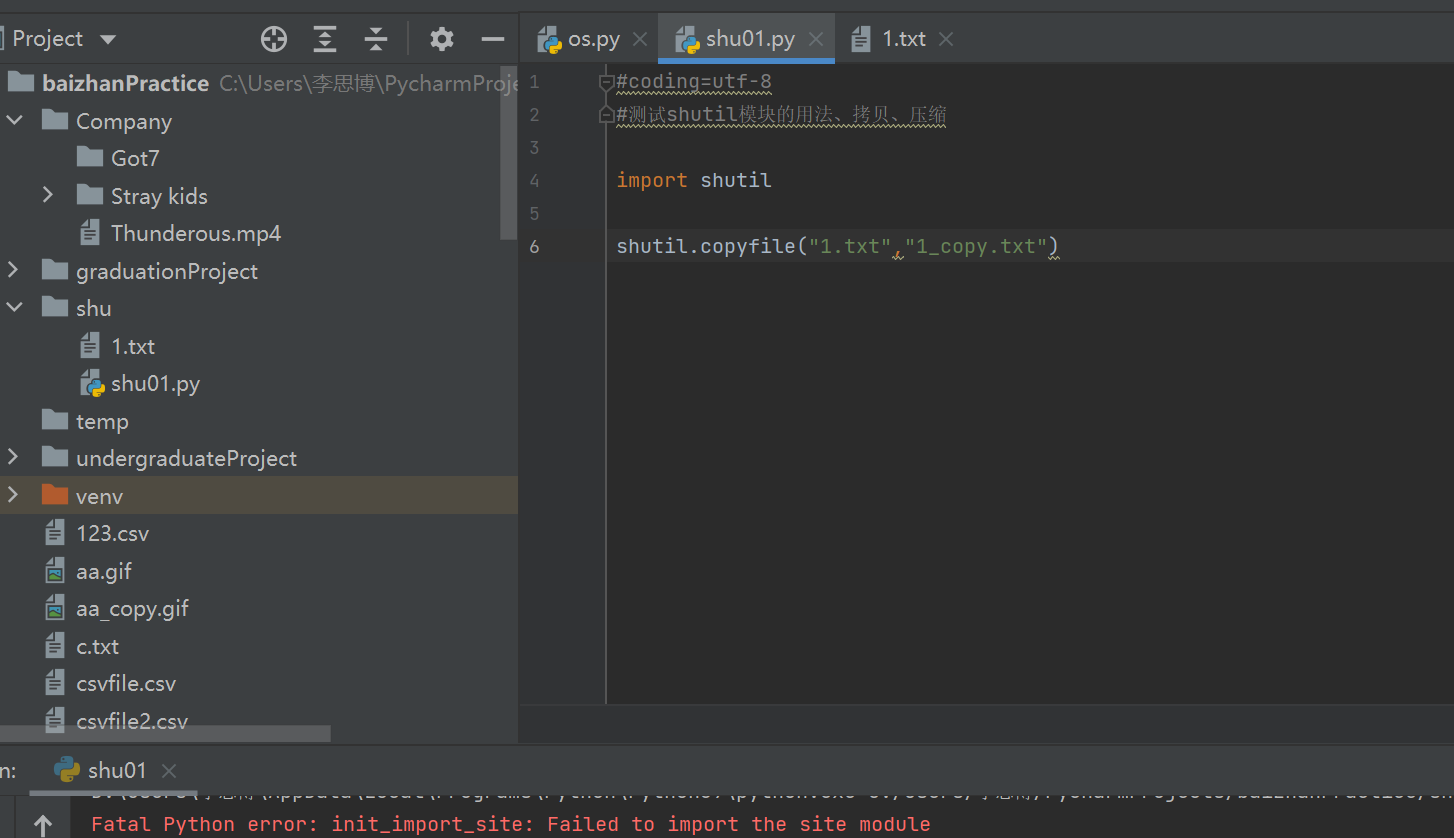1454x838 pixels.
Task: Hide the Project tool window
Action: pyautogui.click(x=493, y=39)
